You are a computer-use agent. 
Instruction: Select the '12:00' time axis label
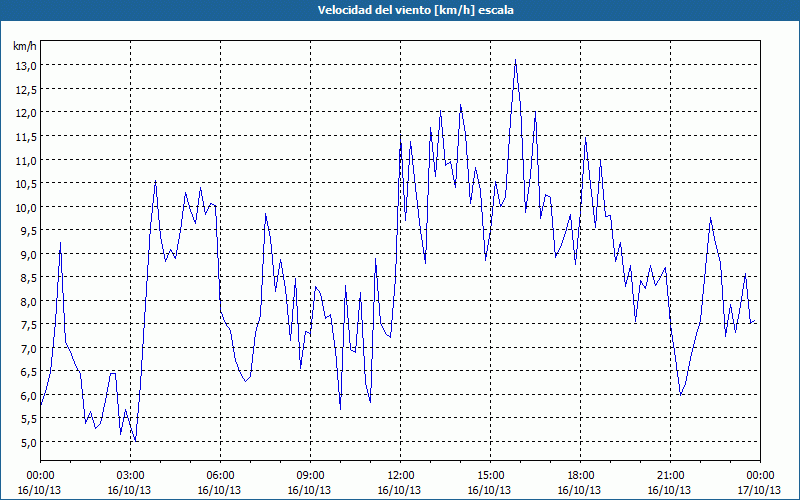click(401, 476)
